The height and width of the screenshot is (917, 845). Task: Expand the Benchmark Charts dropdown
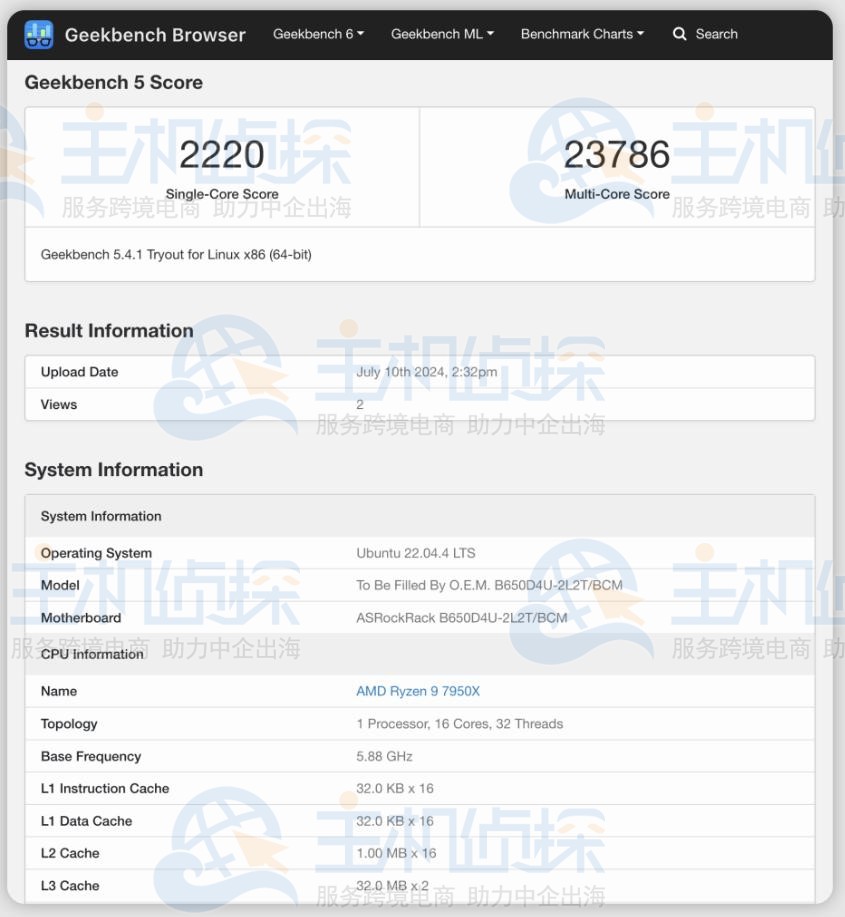point(581,33)
